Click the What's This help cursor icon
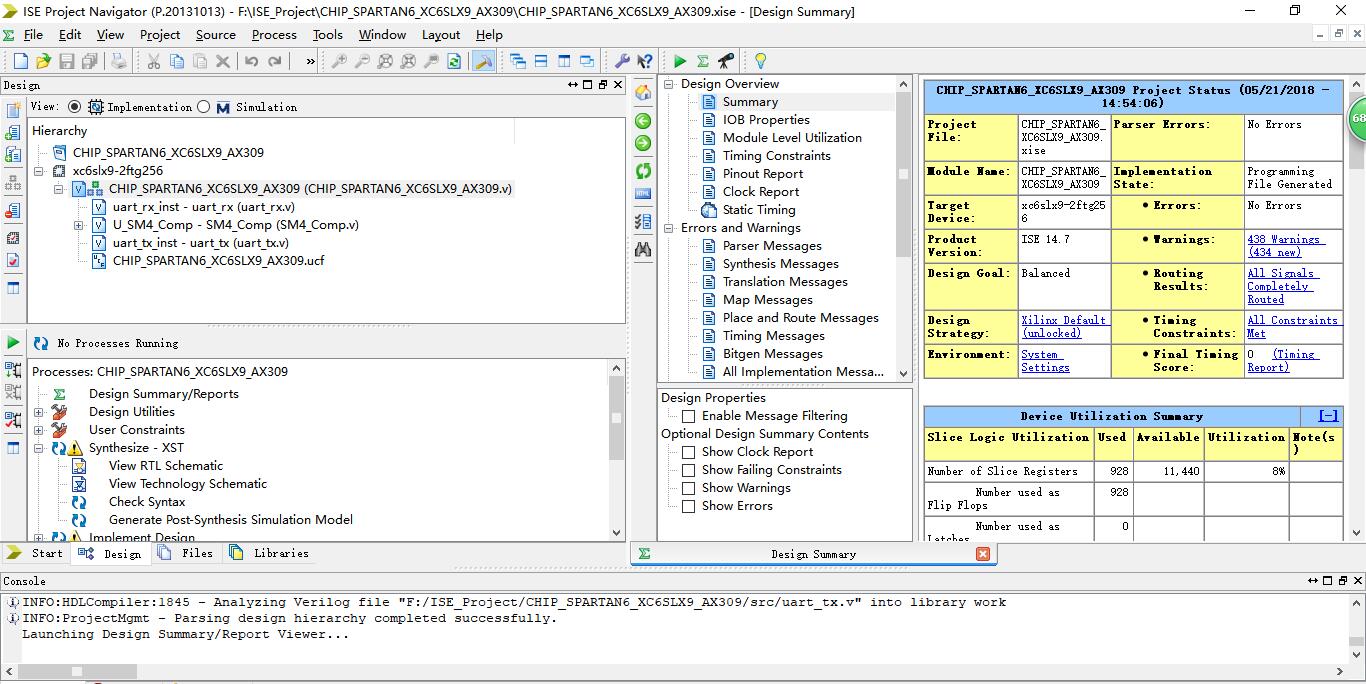Image resolution: width=1366 pixels, height=684 pixels. [x=645, y=61]
